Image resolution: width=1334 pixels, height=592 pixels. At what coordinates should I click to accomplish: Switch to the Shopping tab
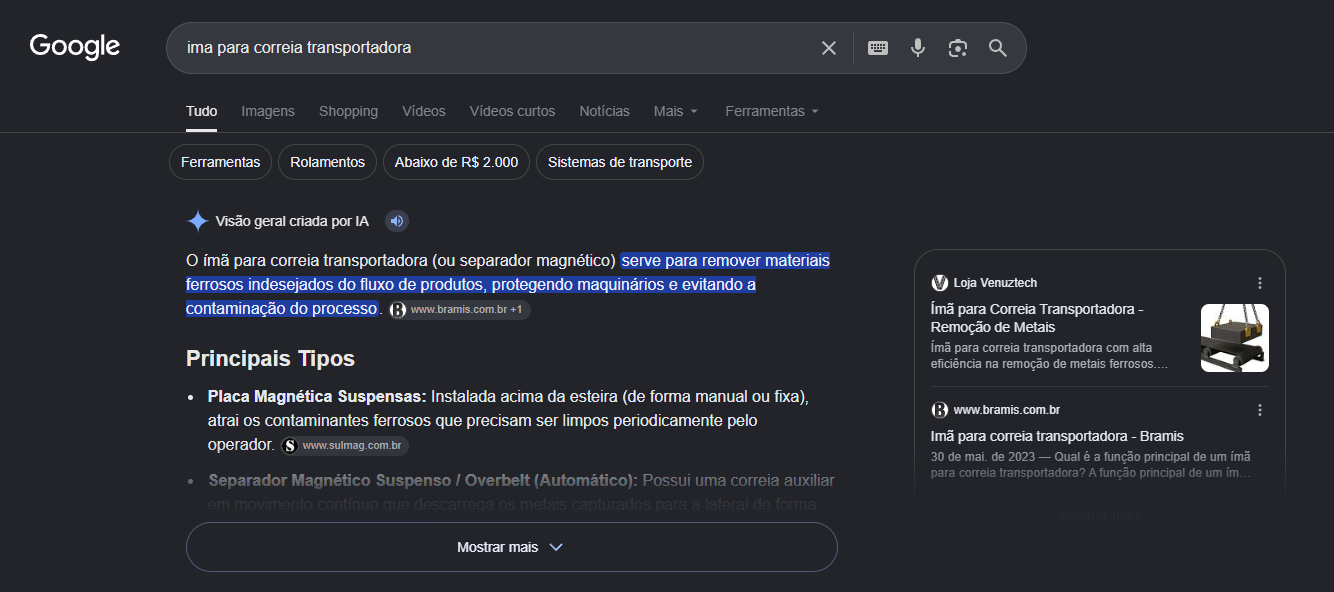pyautogui.click(x=348, y=111)
